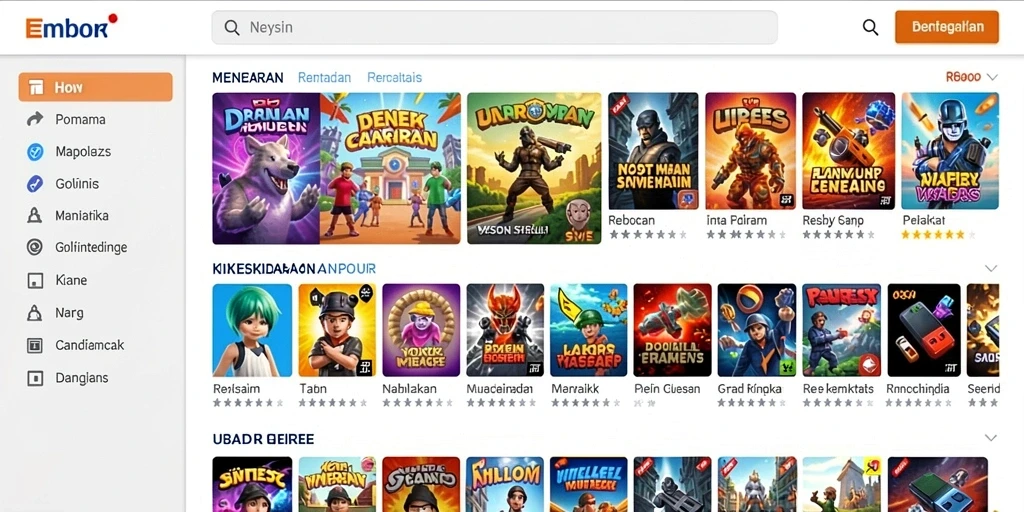1024x512 pixels.
Task: Open the Pelakat game cover
Action: (x=950, y=151)
